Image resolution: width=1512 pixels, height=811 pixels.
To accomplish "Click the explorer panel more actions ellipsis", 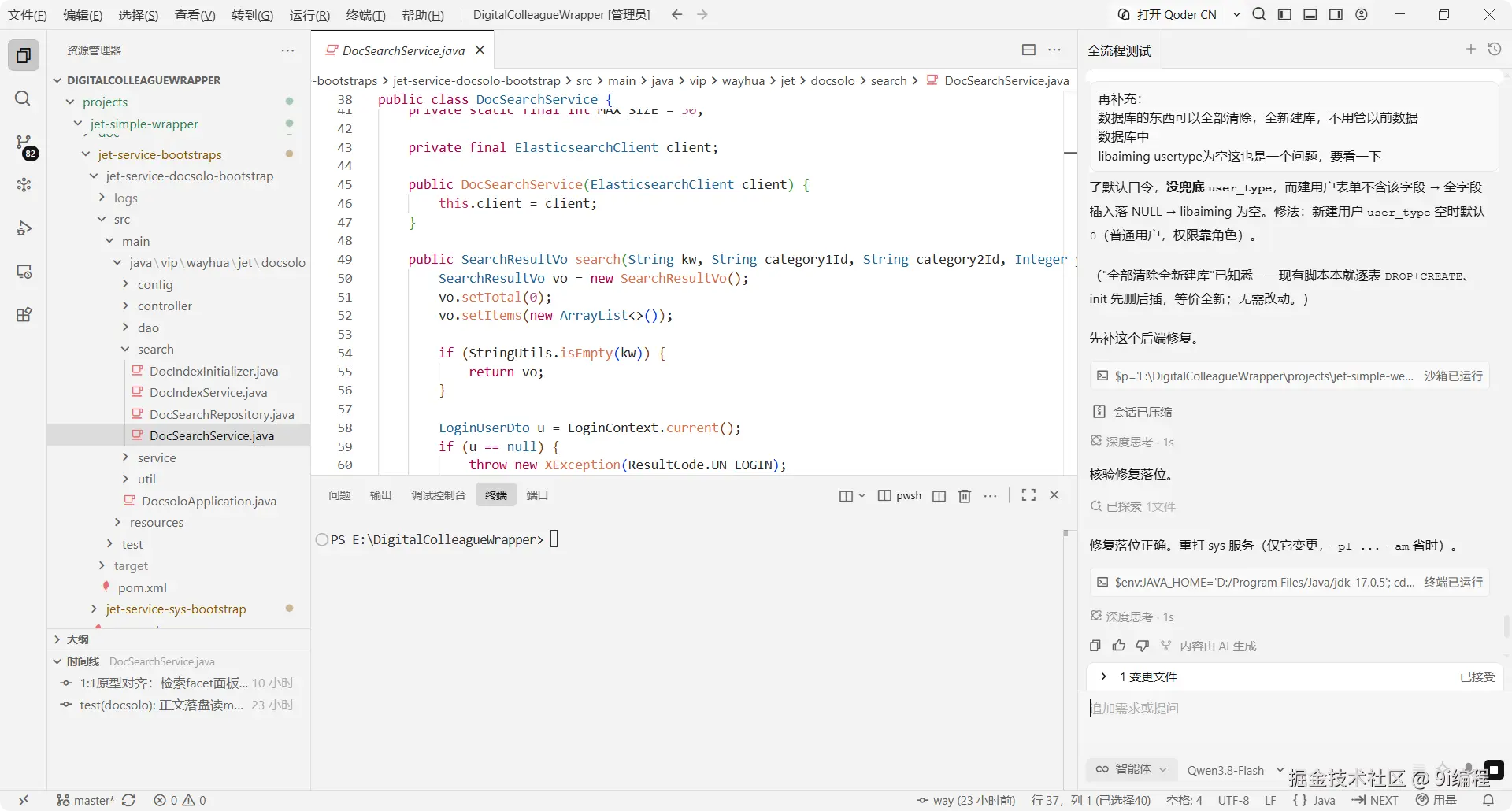I will click(x=287, y=50).
